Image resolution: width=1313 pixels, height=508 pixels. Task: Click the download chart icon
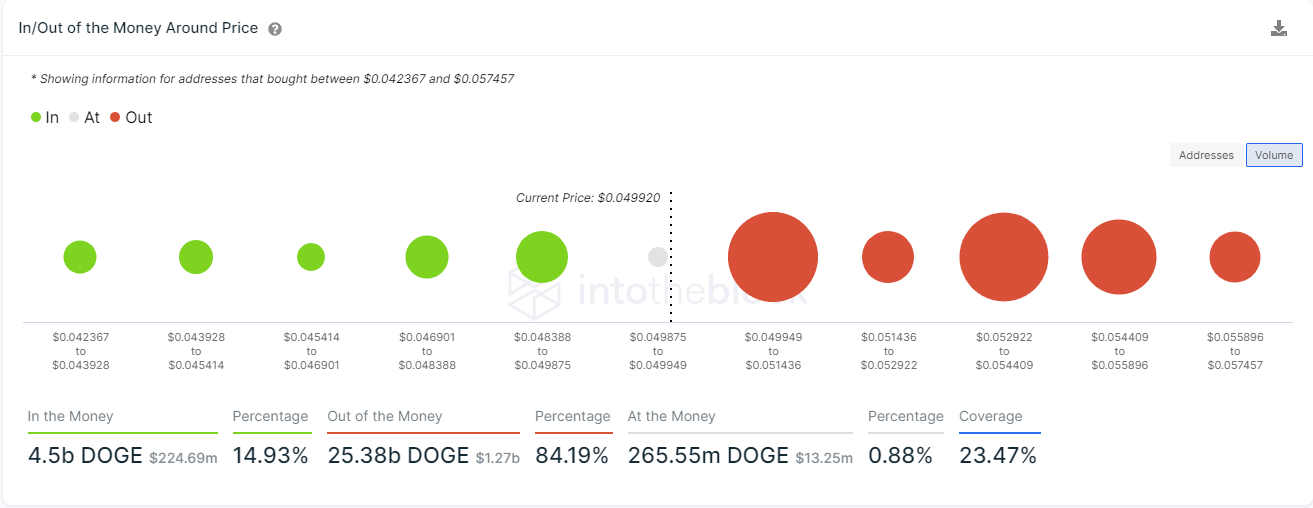(x=1278, y=28)
